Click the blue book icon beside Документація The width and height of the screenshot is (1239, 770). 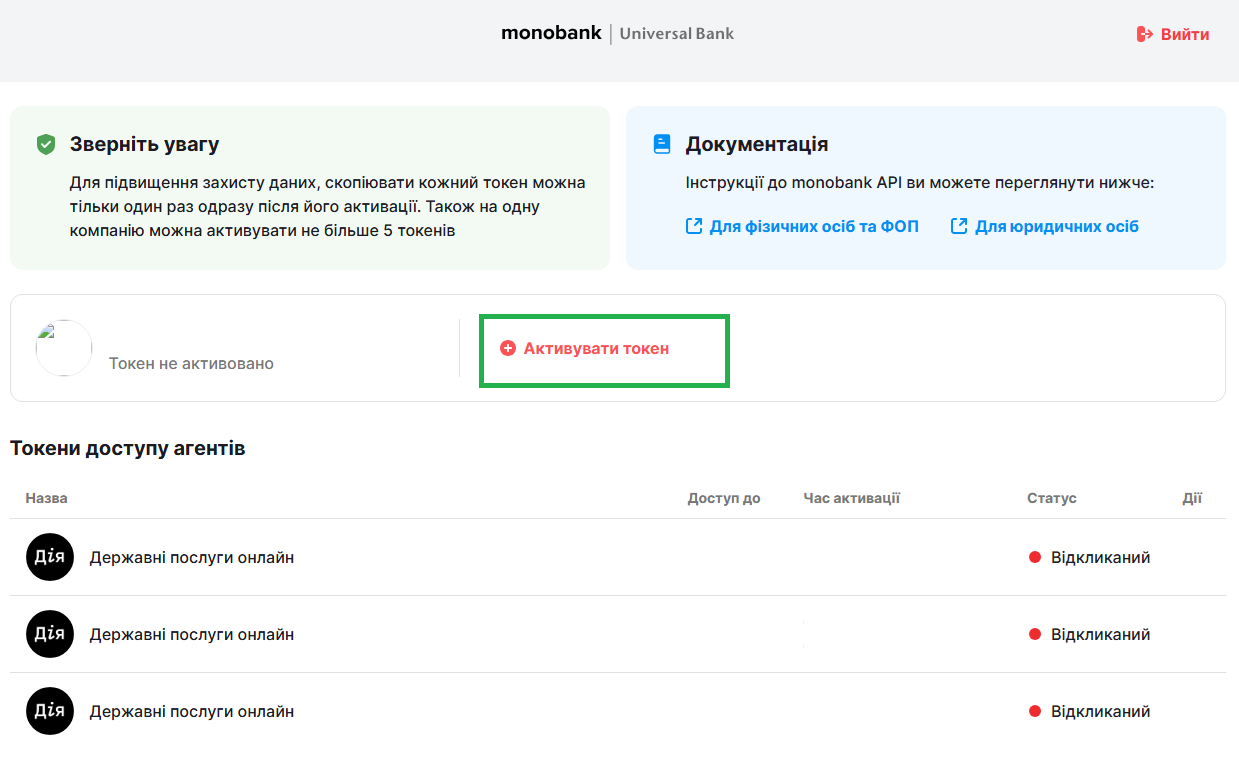click(x=661, y=143)
